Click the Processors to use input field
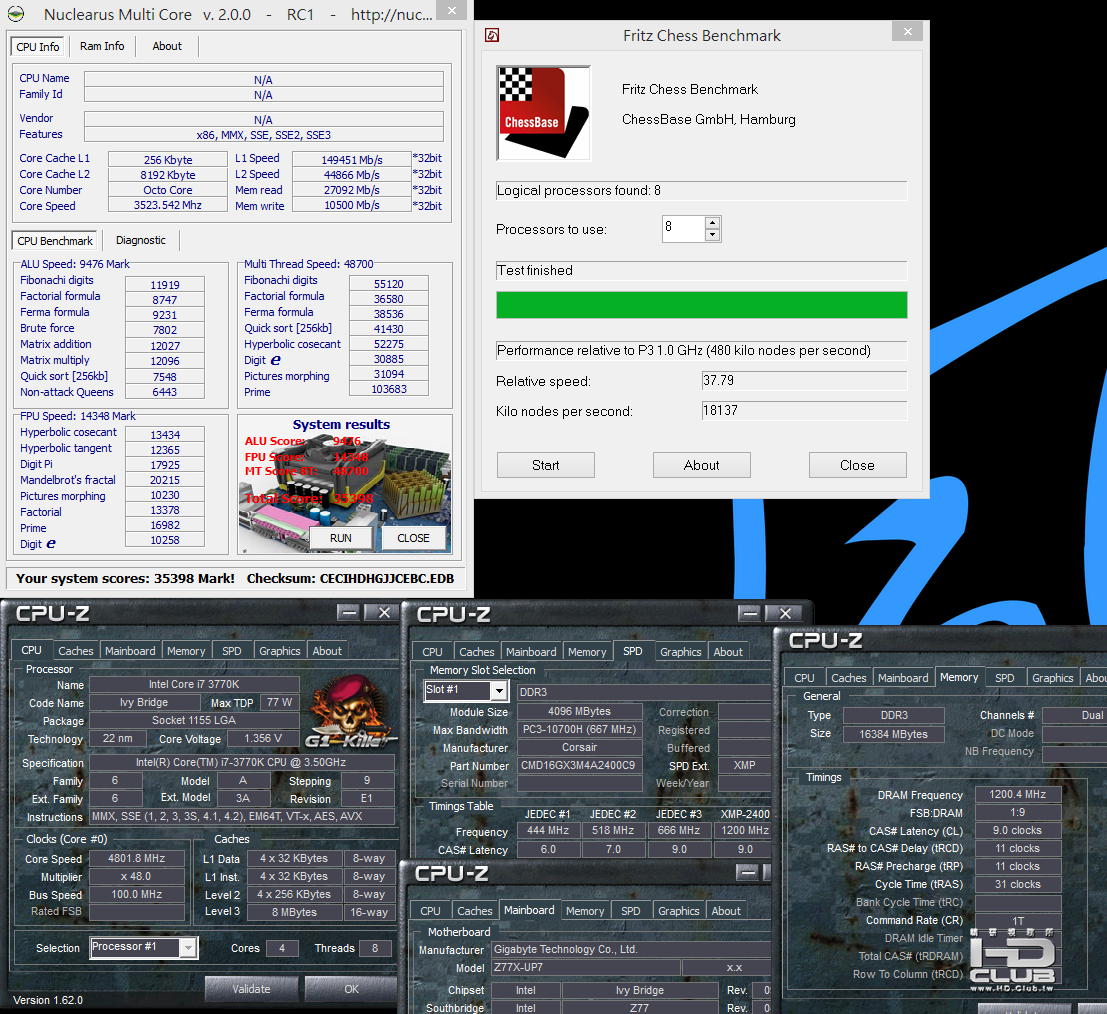Viewport: 1107px width, 1014px height. pos(683,229)
